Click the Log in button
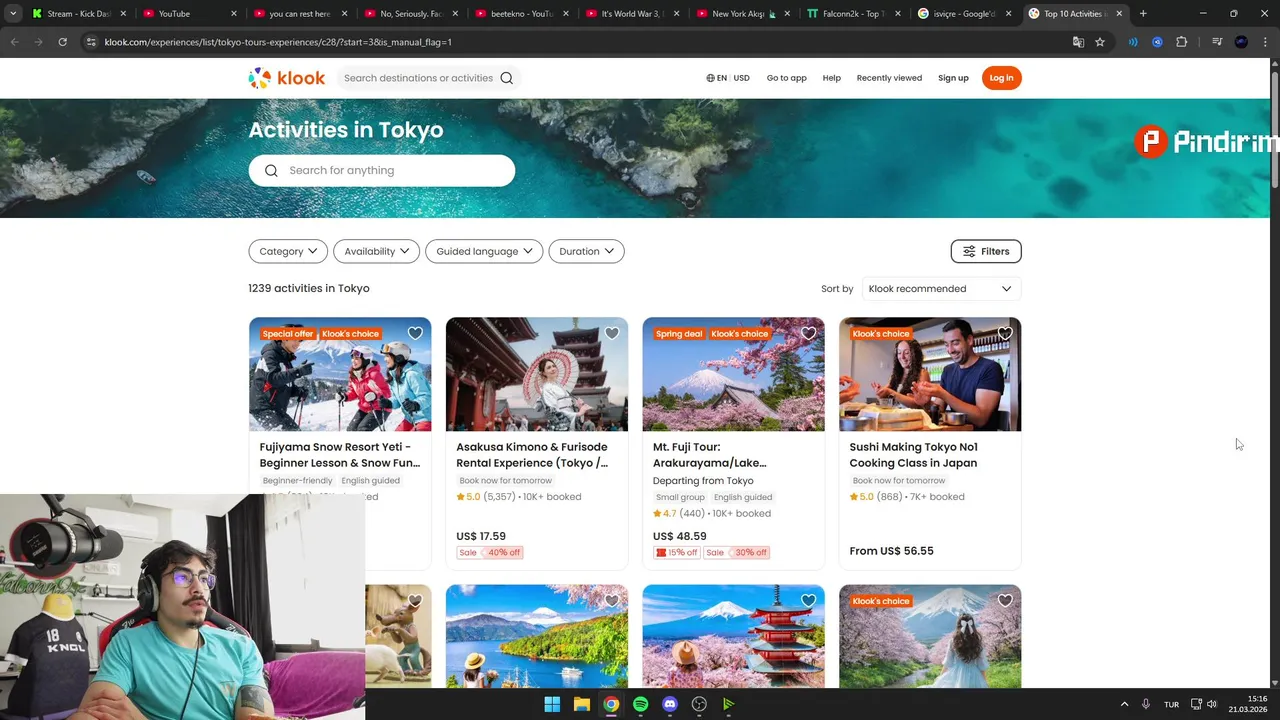 click(x=1001, y=78)
